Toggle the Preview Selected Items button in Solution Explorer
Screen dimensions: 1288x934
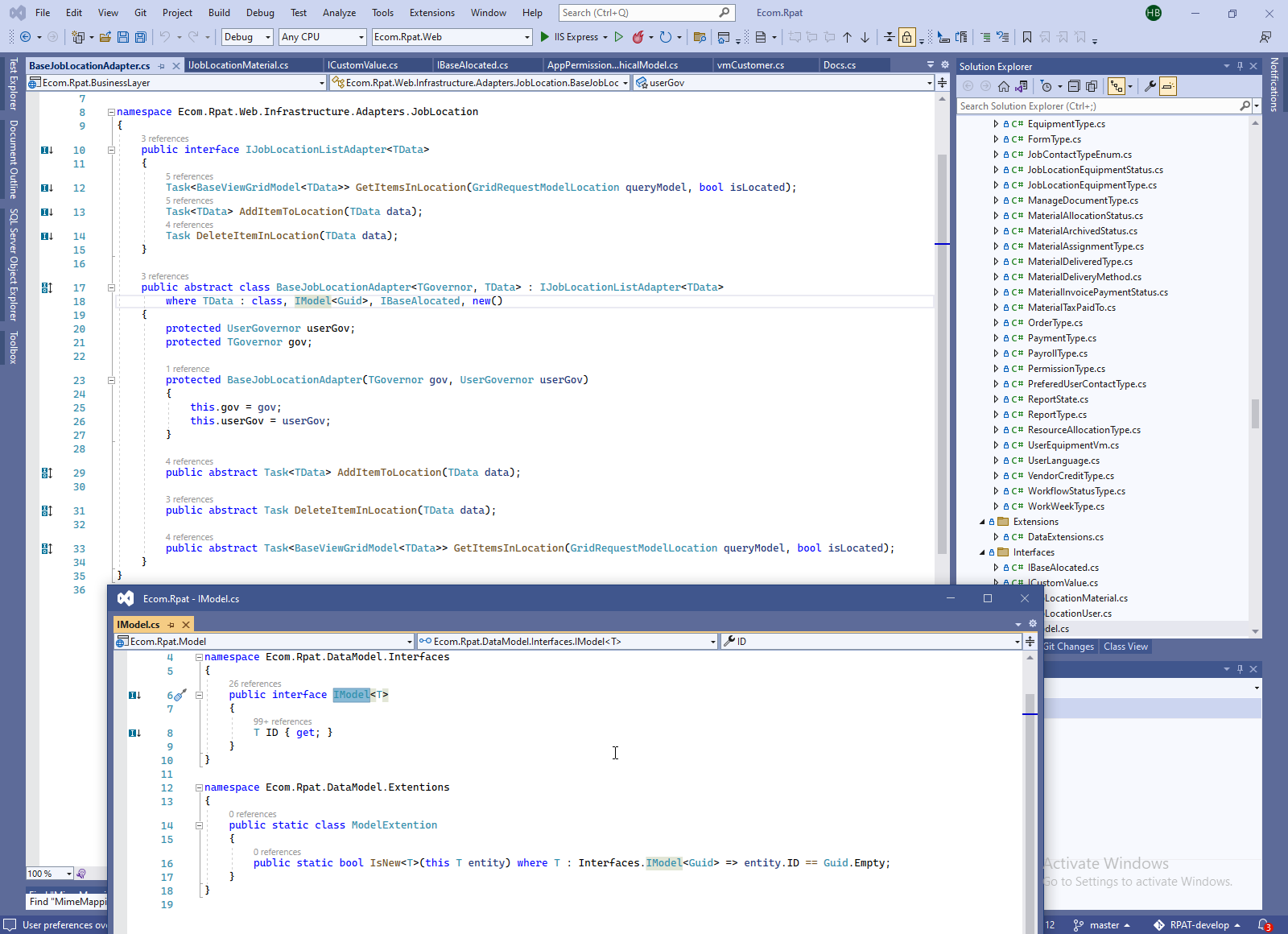click(1168, 86)
